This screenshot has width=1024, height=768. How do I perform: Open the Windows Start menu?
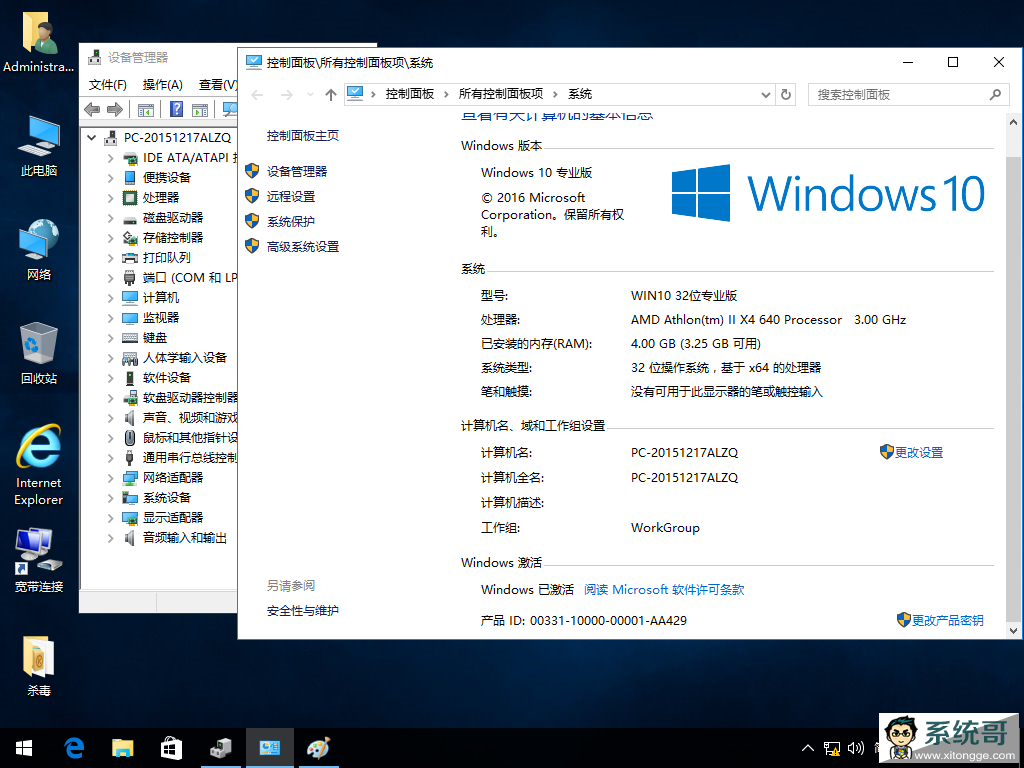(x=24, y=748)
